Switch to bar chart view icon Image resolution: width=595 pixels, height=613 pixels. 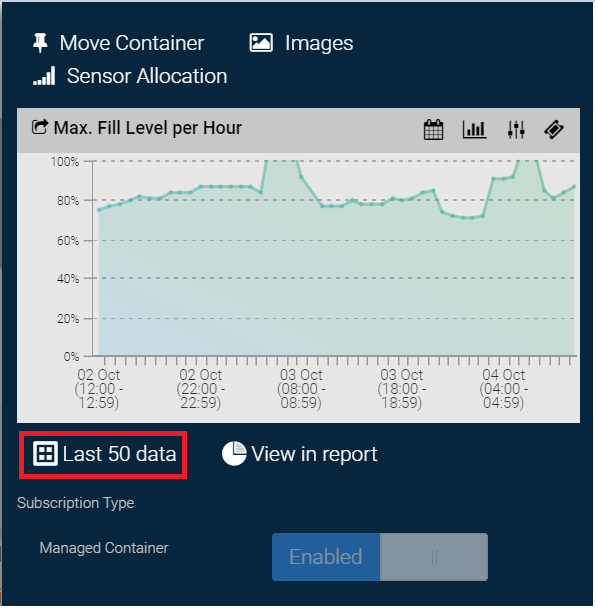click(474, 129)
